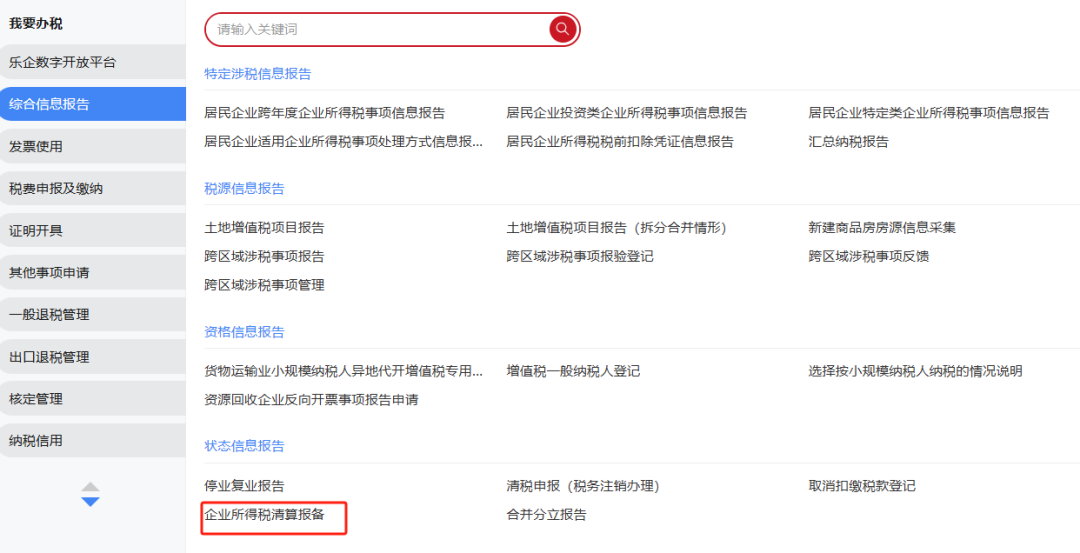This screenshot has height=553, width=1080.
Task: Open 证明开具 sidebar menu
Action: pyautogui.click(x=92, y=231)
